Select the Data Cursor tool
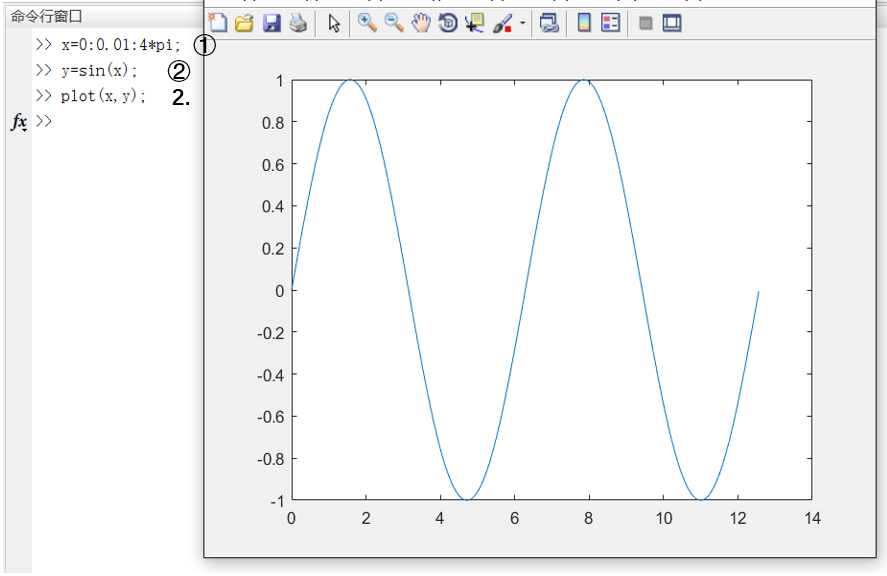The height and width of the screenshot is (576, 887). [x=474, y=23]
